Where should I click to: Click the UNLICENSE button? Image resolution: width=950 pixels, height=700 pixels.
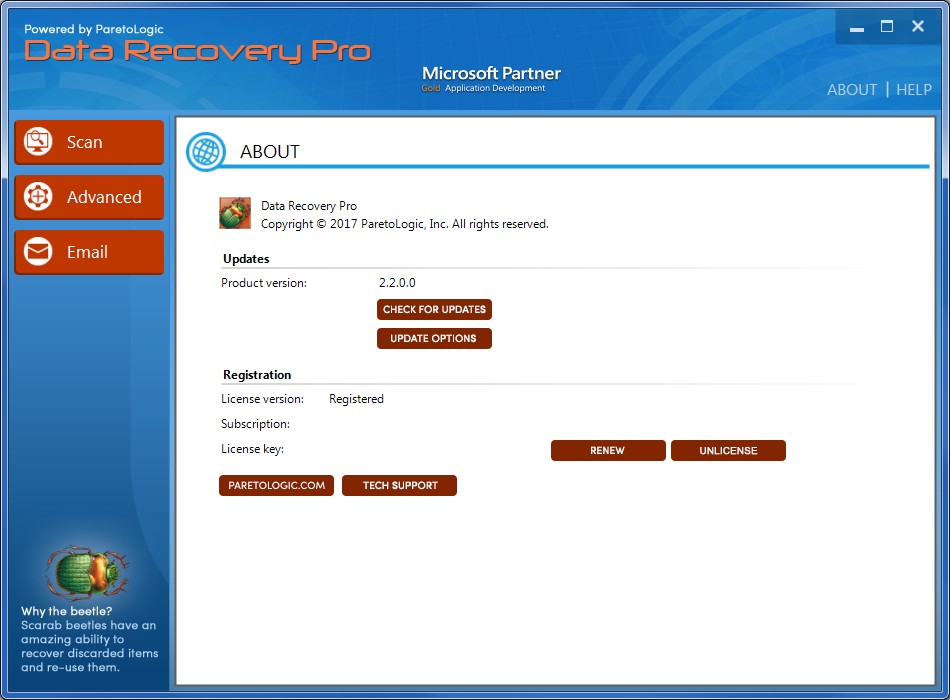tap(728, 450)
